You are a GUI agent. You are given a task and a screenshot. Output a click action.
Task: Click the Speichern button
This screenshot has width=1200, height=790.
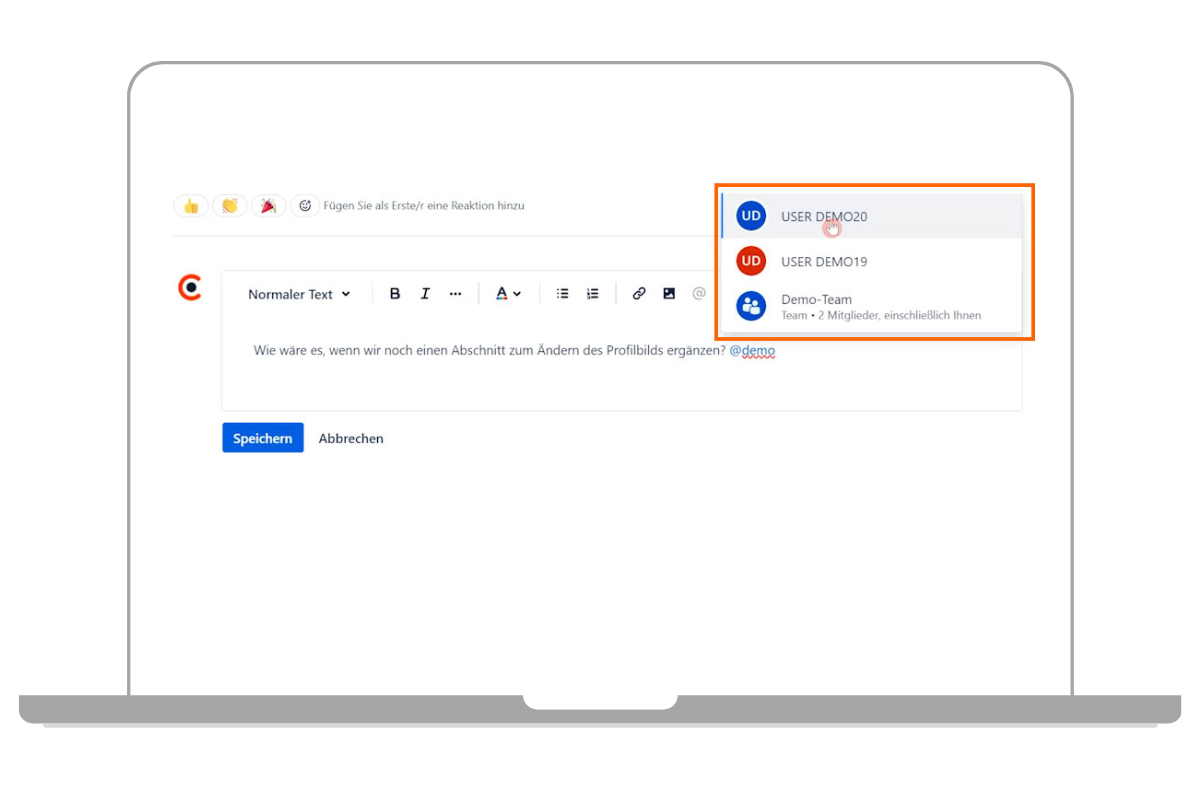click(x=262, y=438)
